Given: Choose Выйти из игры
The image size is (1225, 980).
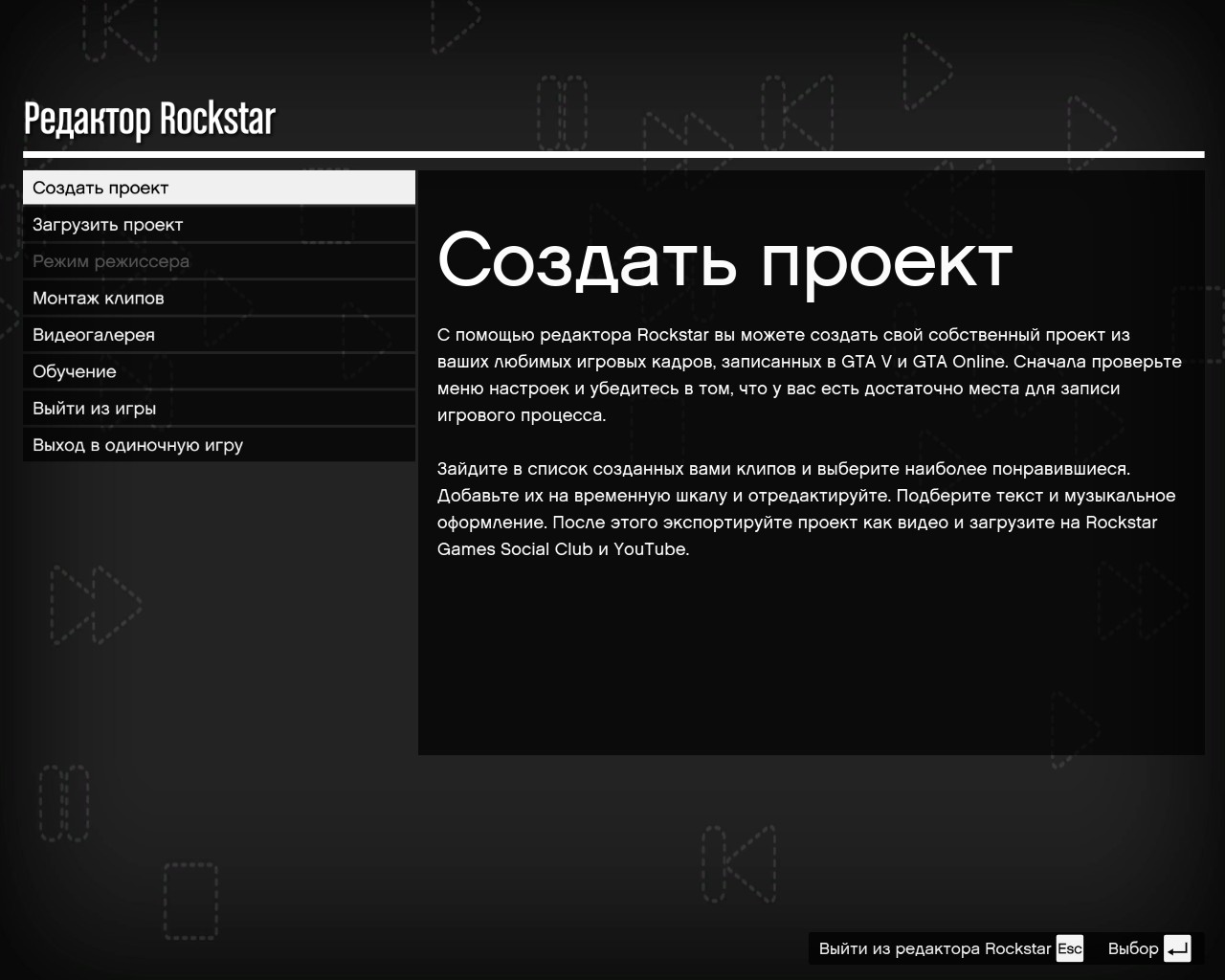Looking at the screenshot, I should (219, 409).
